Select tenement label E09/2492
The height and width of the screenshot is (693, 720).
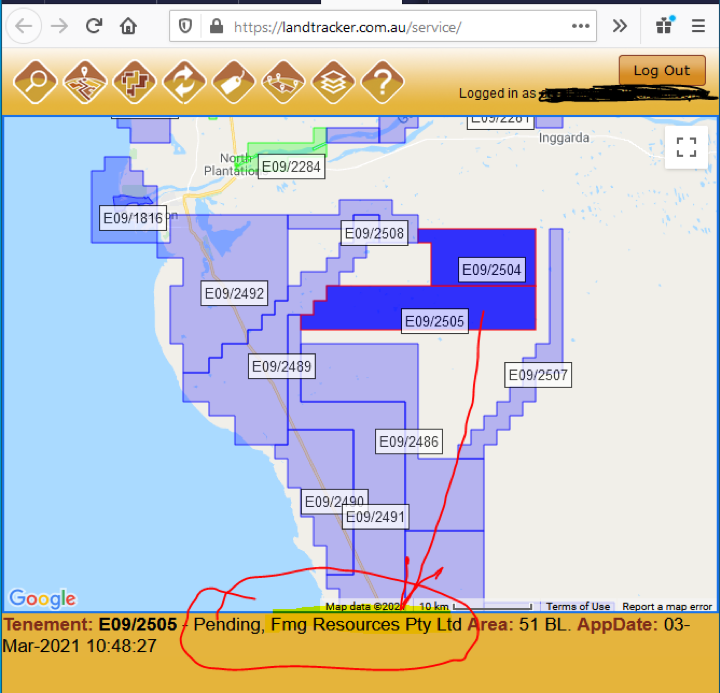pyautogui.click(x=234, y=293)
